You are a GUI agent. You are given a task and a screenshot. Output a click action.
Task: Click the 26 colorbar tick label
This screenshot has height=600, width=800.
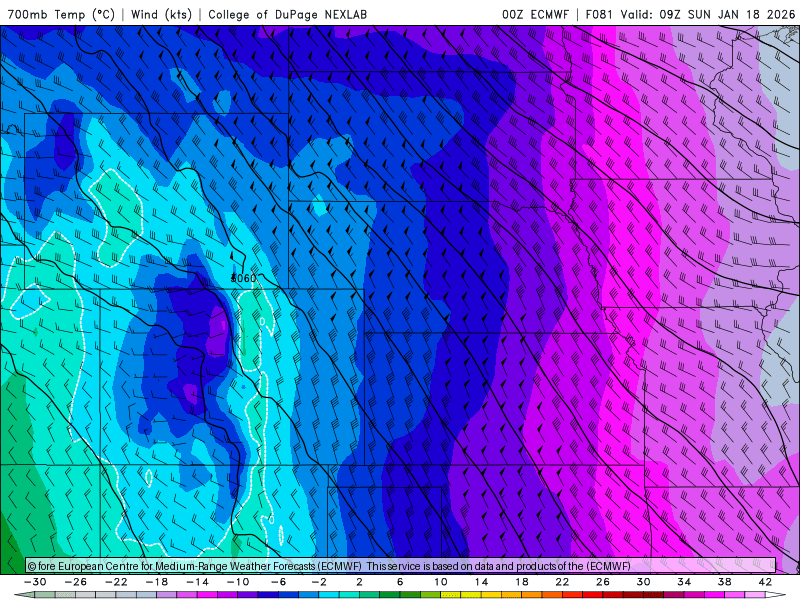point(603,582)
